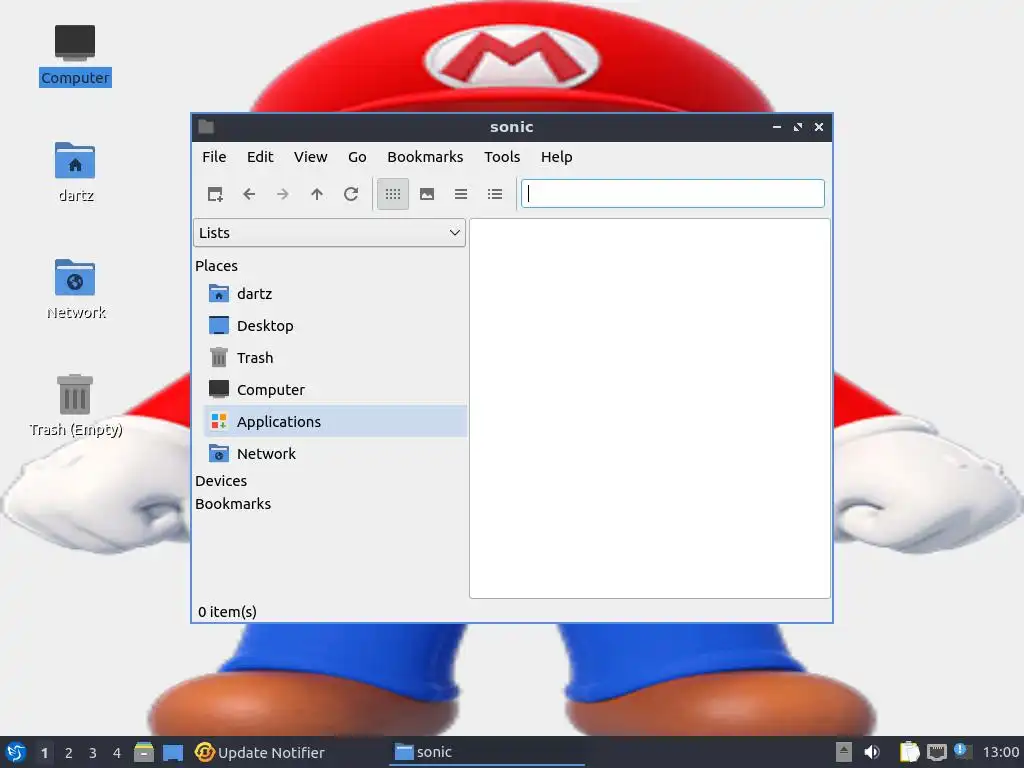
Task: Click the removable media eject tray icon
Action: pos(844,752)
